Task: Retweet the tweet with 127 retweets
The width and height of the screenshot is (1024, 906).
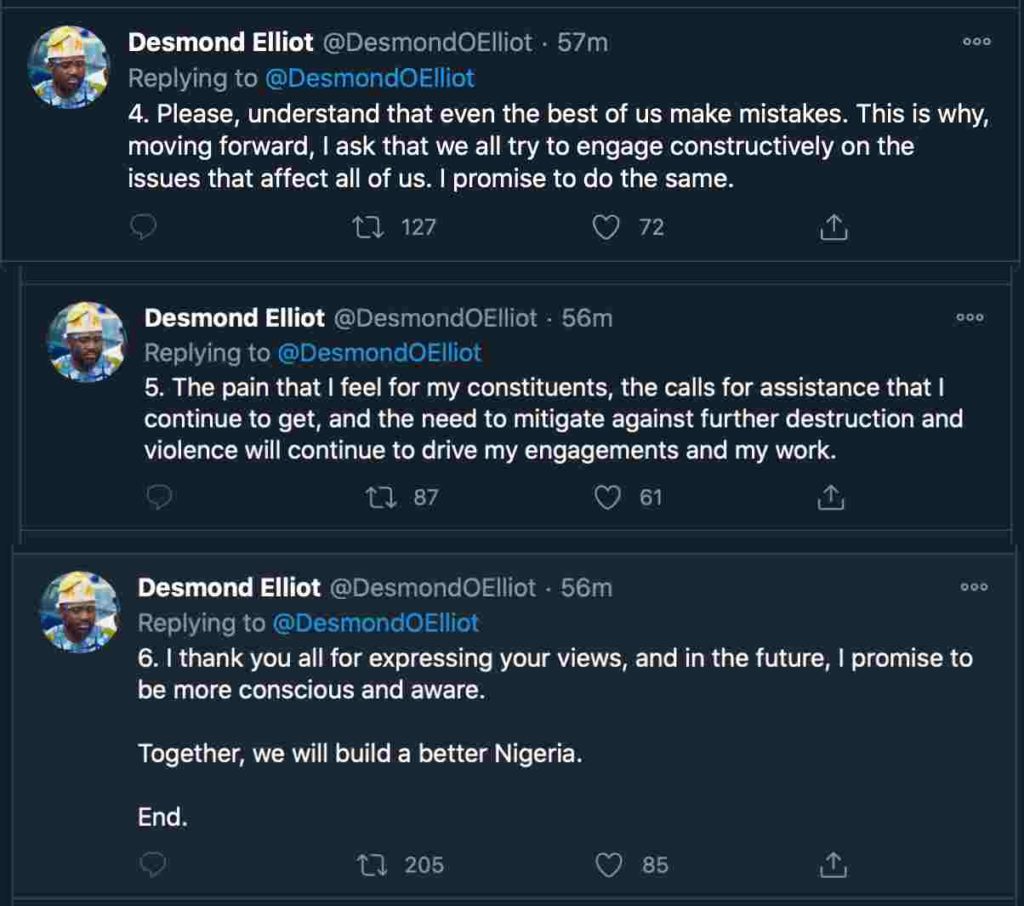Action: 367,228
